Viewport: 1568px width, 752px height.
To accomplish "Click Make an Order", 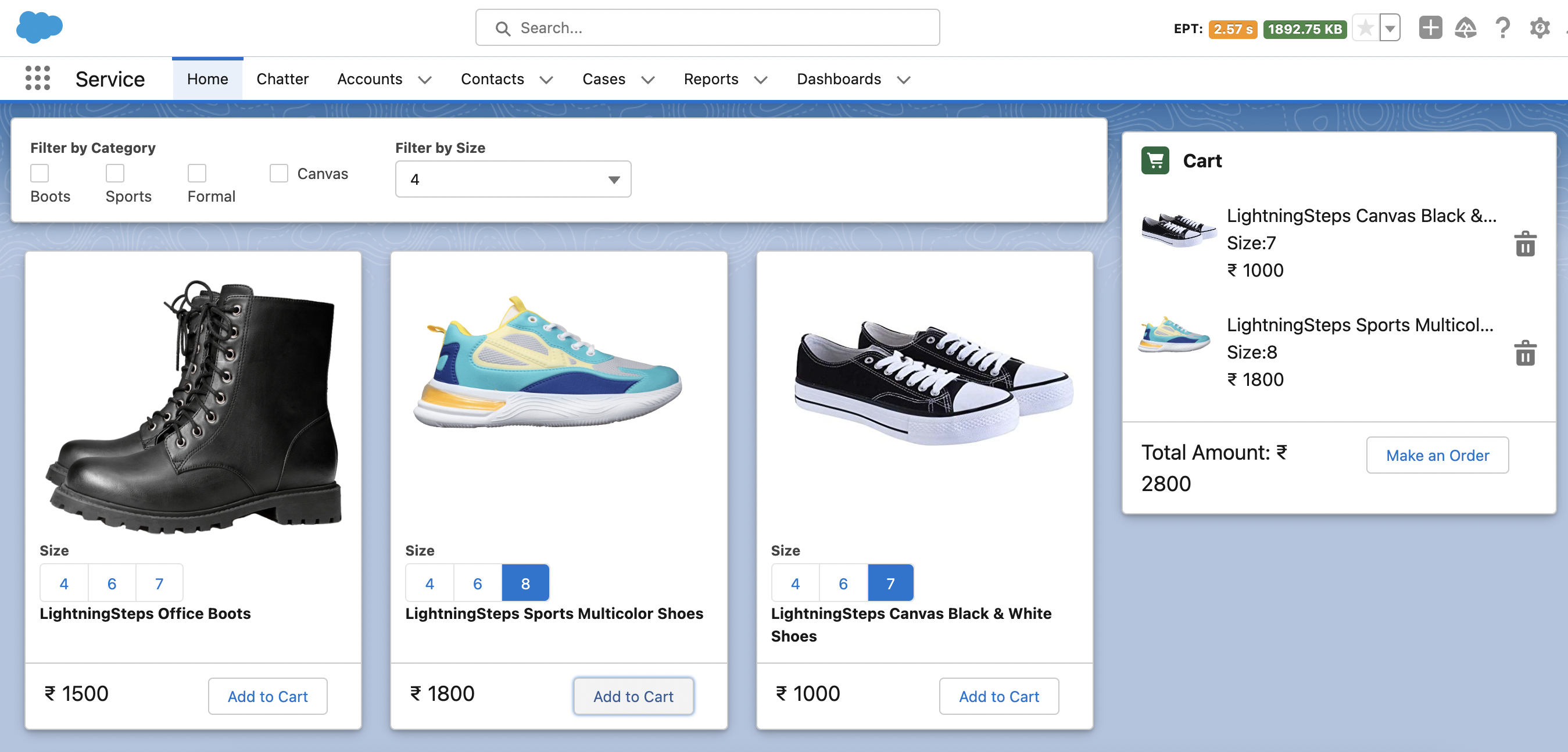I will [x=1437, y=455].
